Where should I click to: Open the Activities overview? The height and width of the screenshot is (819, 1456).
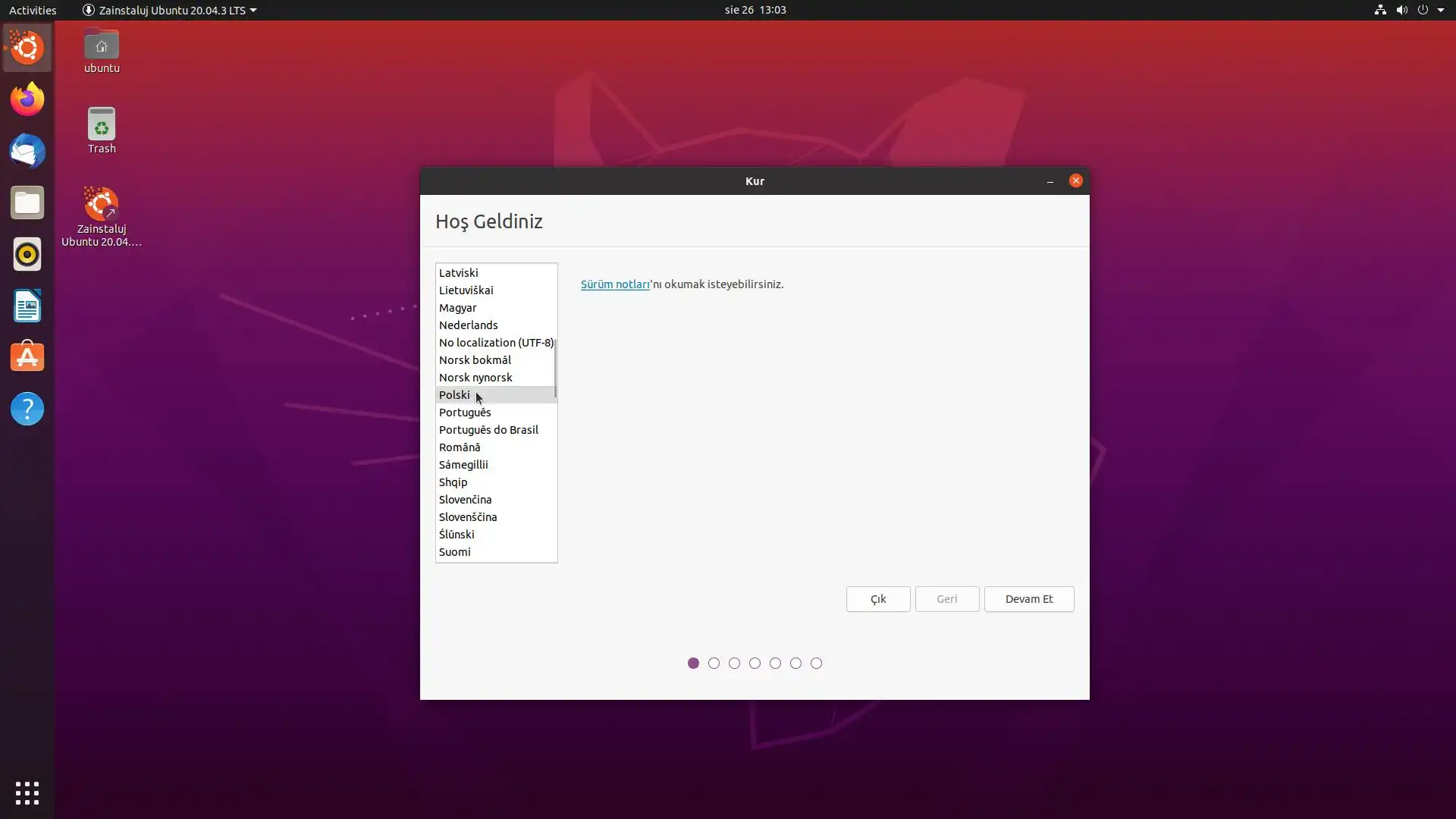pyautogui.click(x=33, y=10)
